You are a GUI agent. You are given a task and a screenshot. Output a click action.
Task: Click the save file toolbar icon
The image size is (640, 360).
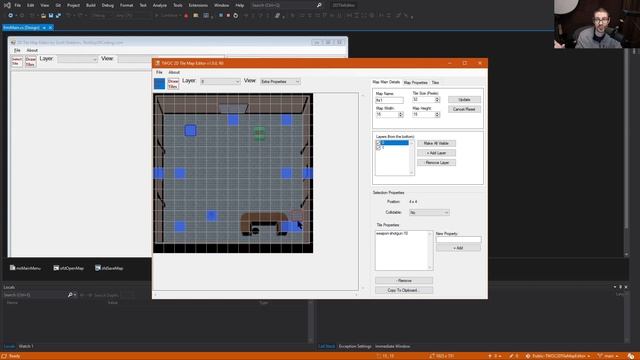(51, 16)
